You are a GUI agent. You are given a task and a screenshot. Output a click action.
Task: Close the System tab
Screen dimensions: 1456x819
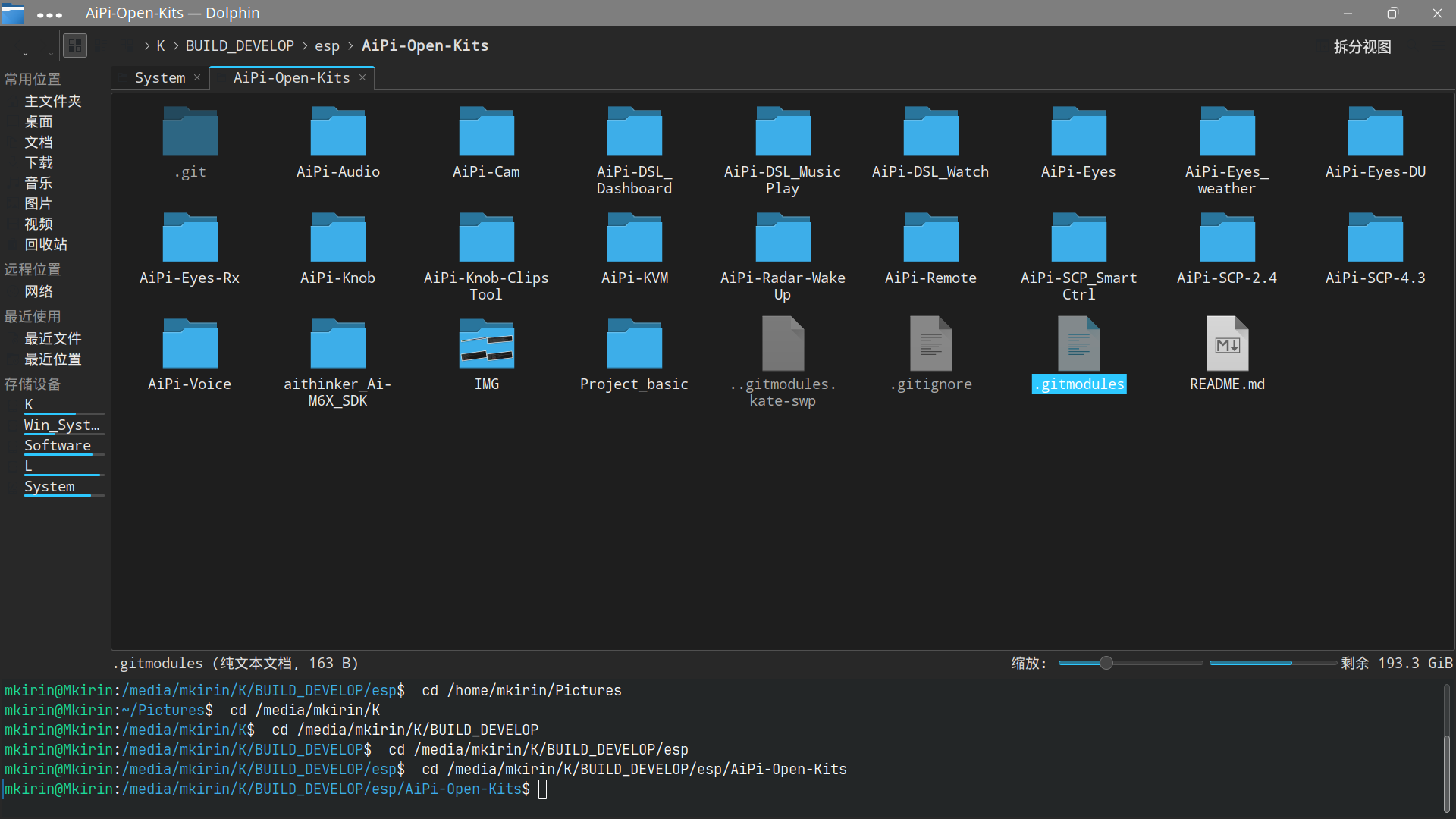[x=197, y=77]
